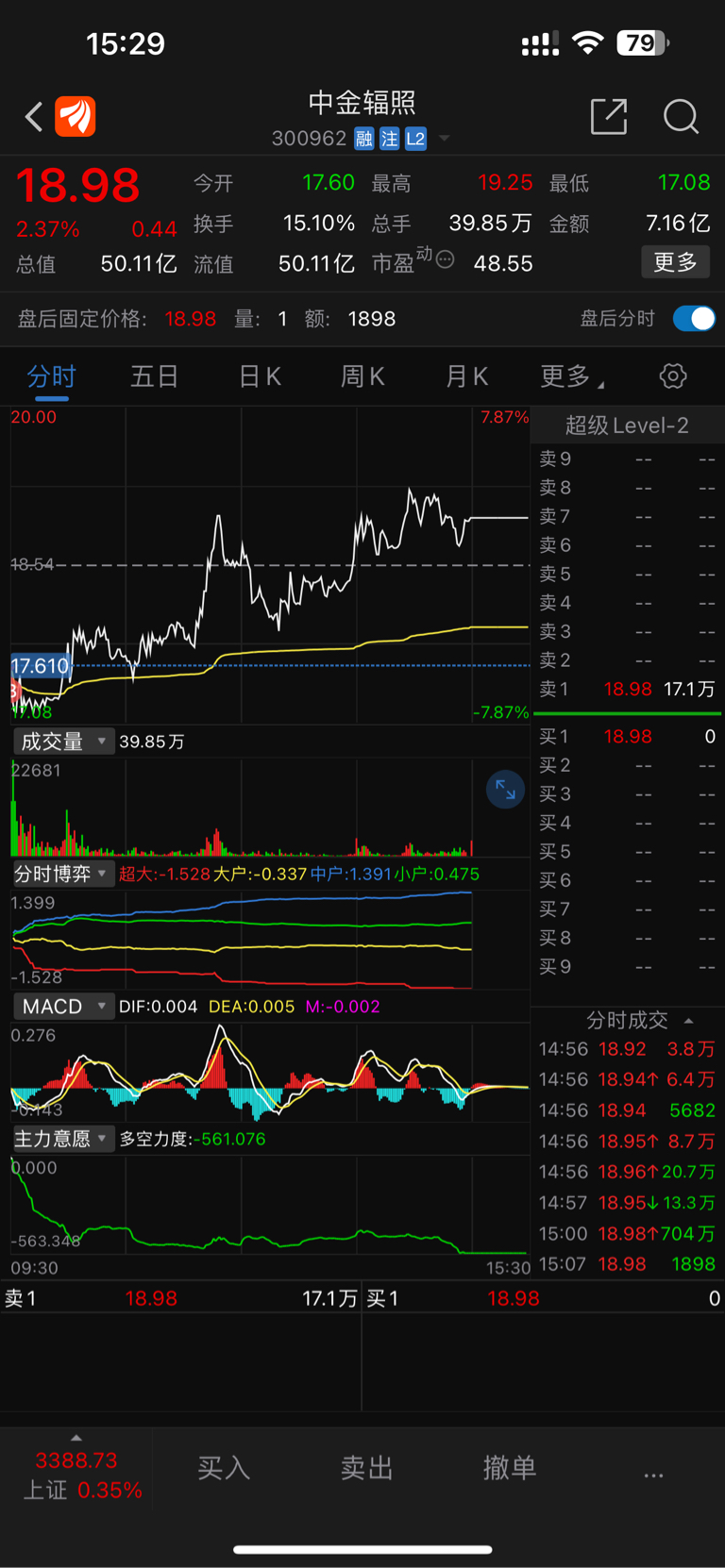Tap the dynamic PE info icon
Viewport: 725px width, 1568px height.
click(446, 259)
